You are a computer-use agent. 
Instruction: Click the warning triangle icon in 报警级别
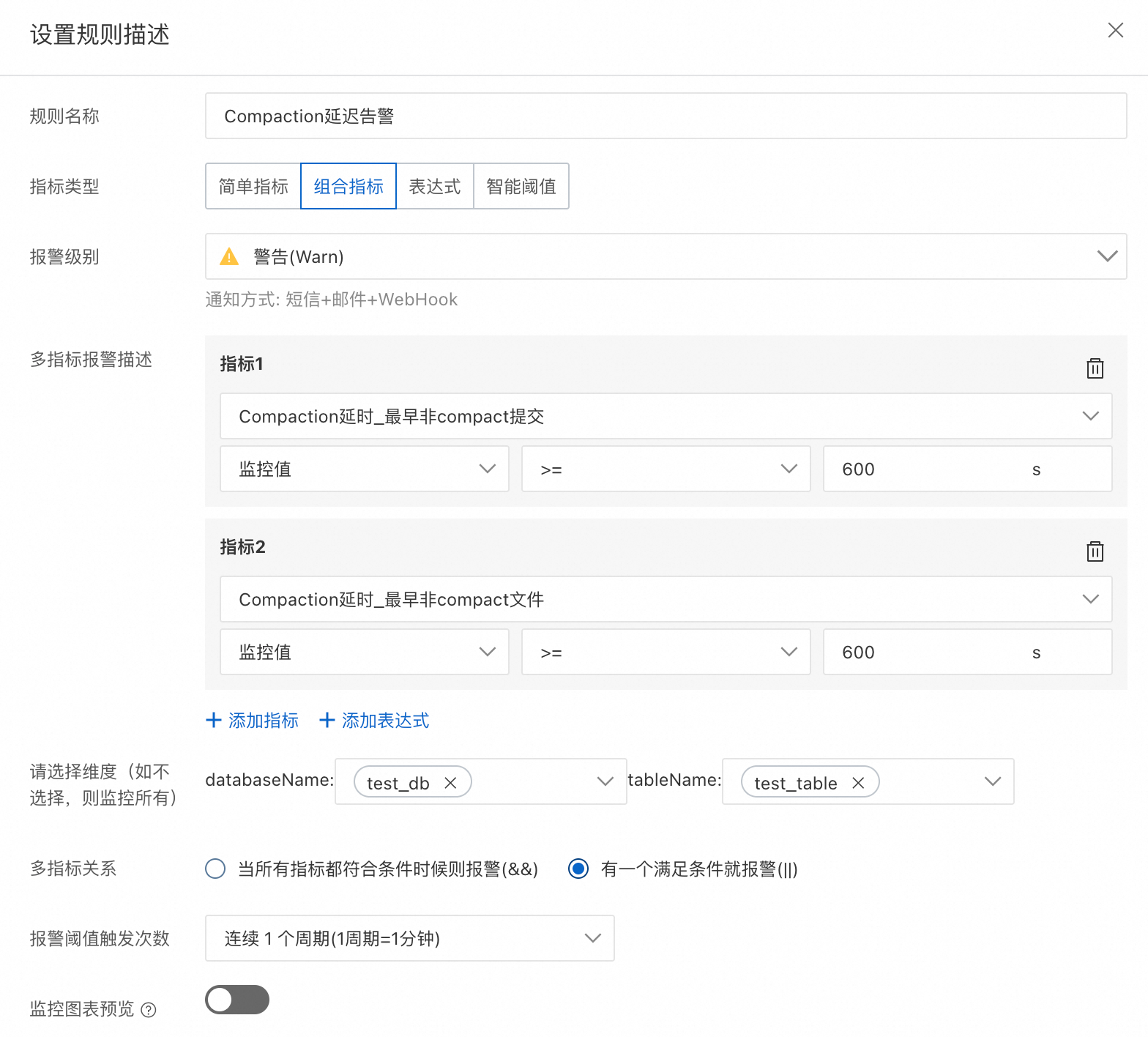coord(229,256)
